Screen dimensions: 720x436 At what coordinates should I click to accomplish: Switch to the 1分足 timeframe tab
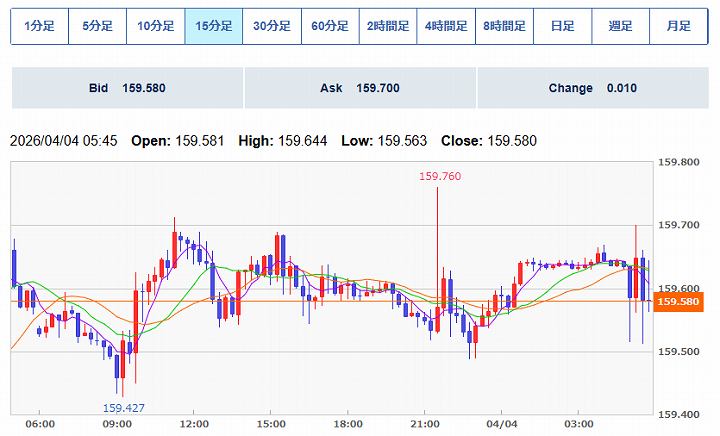click(x=39, y=27)
